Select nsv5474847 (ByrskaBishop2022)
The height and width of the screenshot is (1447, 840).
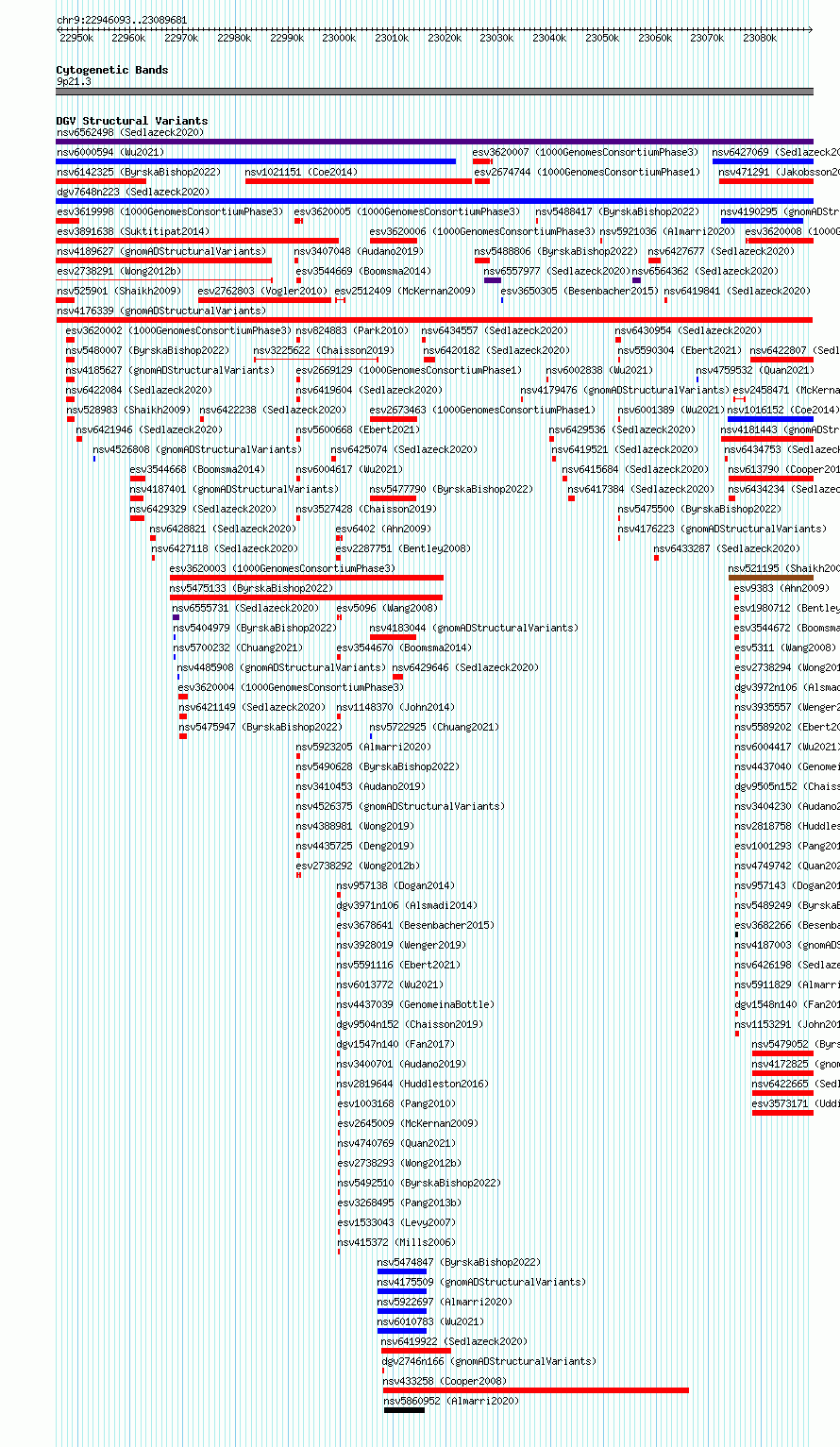pos(459,1262)
